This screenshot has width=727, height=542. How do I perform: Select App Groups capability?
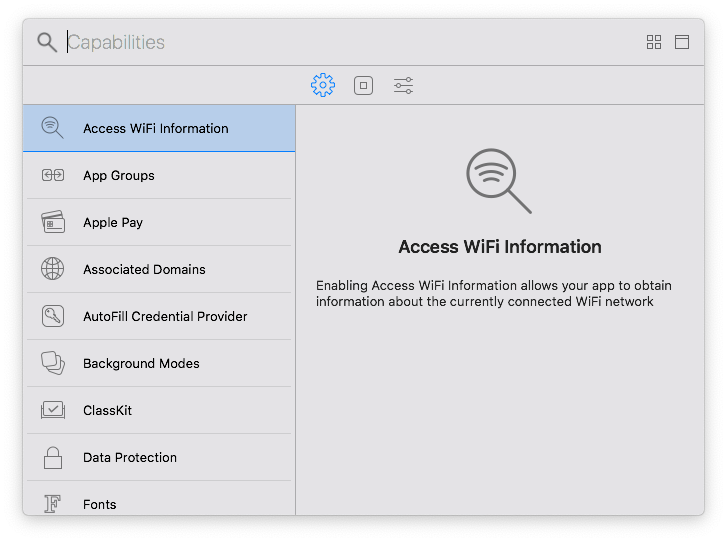(x=119, y=175)
